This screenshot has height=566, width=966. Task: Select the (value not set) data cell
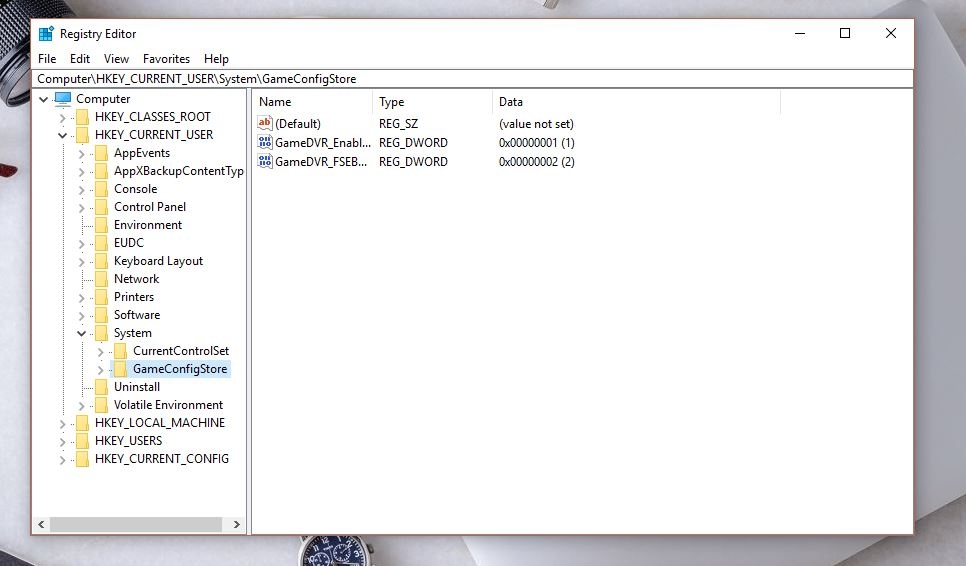coord(536,123)
